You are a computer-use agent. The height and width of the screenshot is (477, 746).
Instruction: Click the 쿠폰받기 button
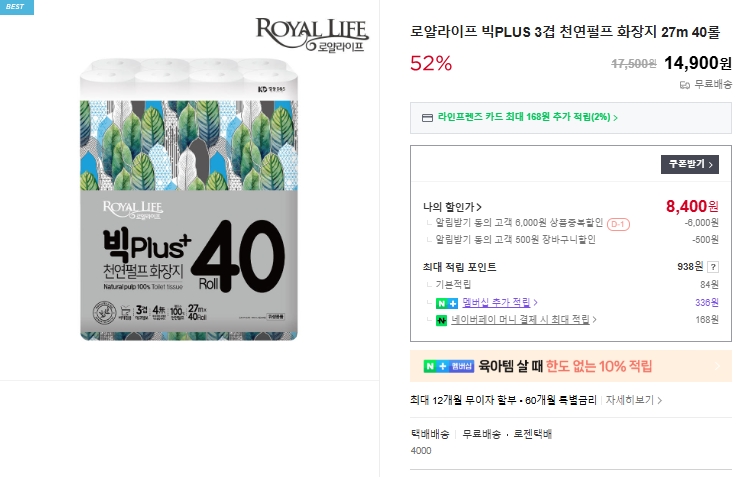[689, 164]
